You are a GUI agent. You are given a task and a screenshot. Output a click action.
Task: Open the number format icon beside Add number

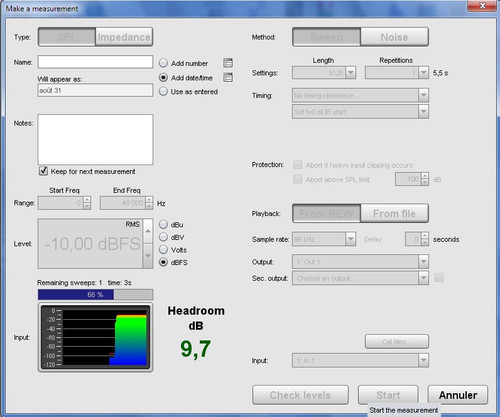[x=228, y=63]
